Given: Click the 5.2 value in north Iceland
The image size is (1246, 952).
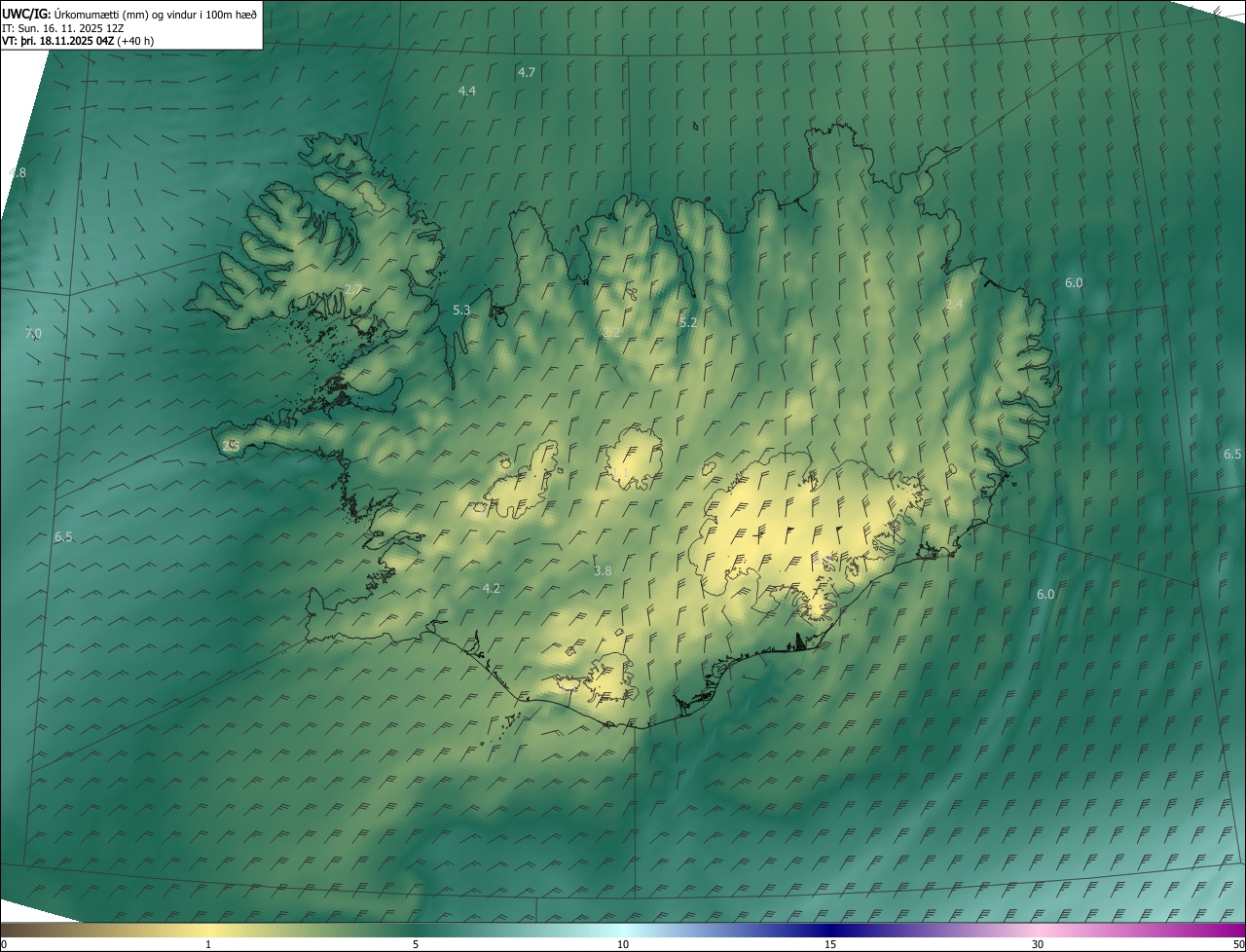Looking at the screenshot, I should (x=688, y=322).
